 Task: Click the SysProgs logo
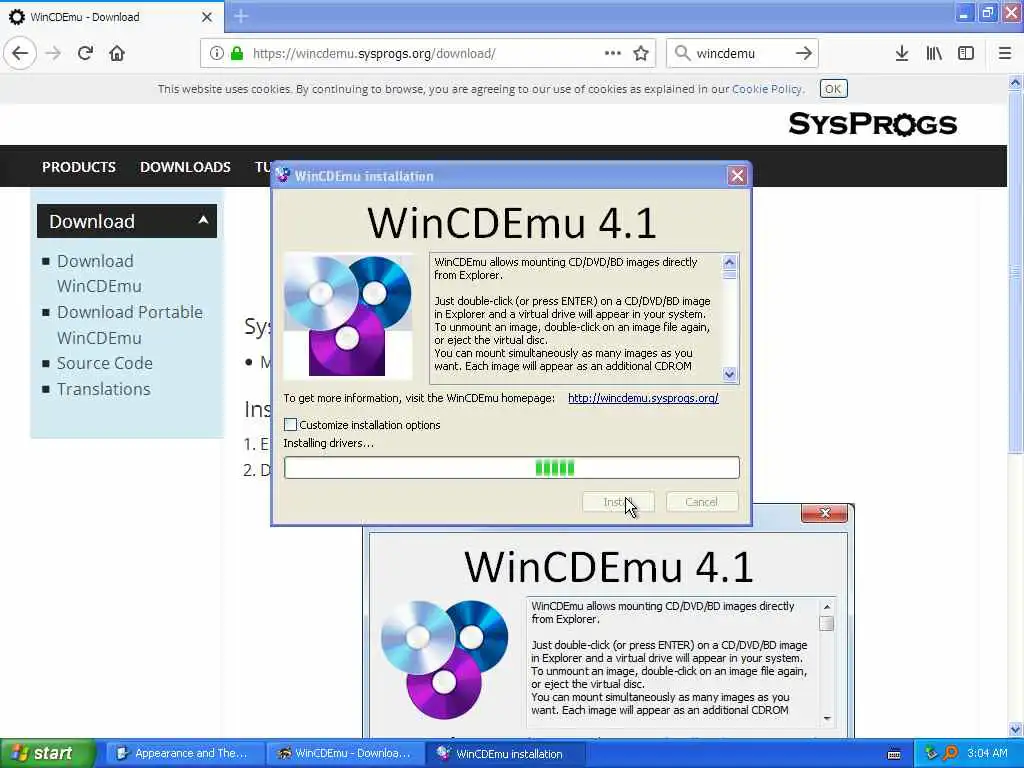872,124
